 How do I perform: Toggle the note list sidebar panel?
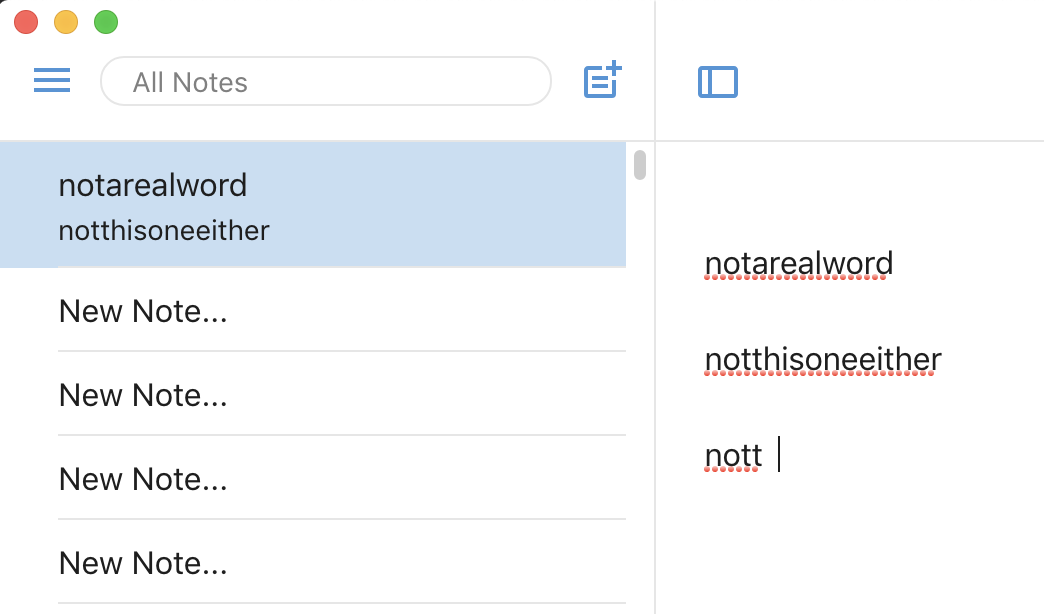point(717,83)
